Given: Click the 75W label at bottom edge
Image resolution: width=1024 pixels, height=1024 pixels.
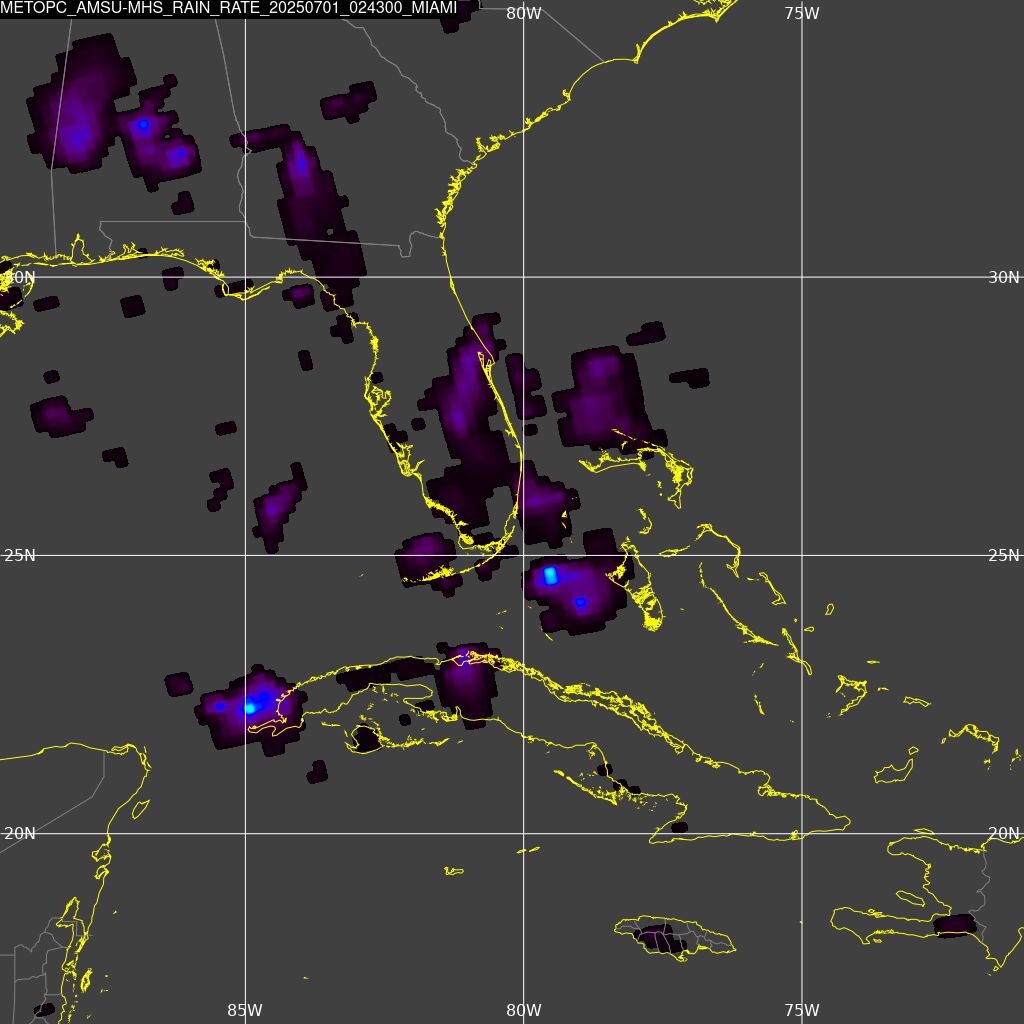Looking at the screenshot, I should (x=802, y=1010).
